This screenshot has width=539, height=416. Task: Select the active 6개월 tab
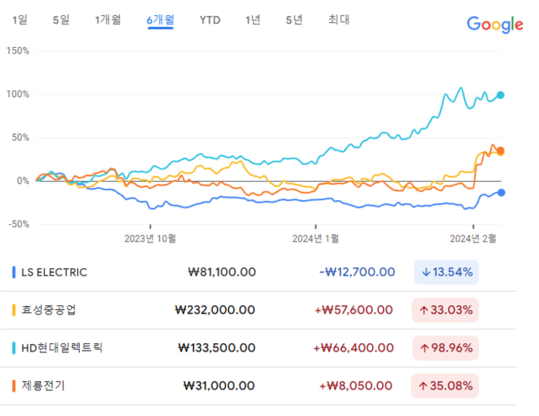(161, 20)
